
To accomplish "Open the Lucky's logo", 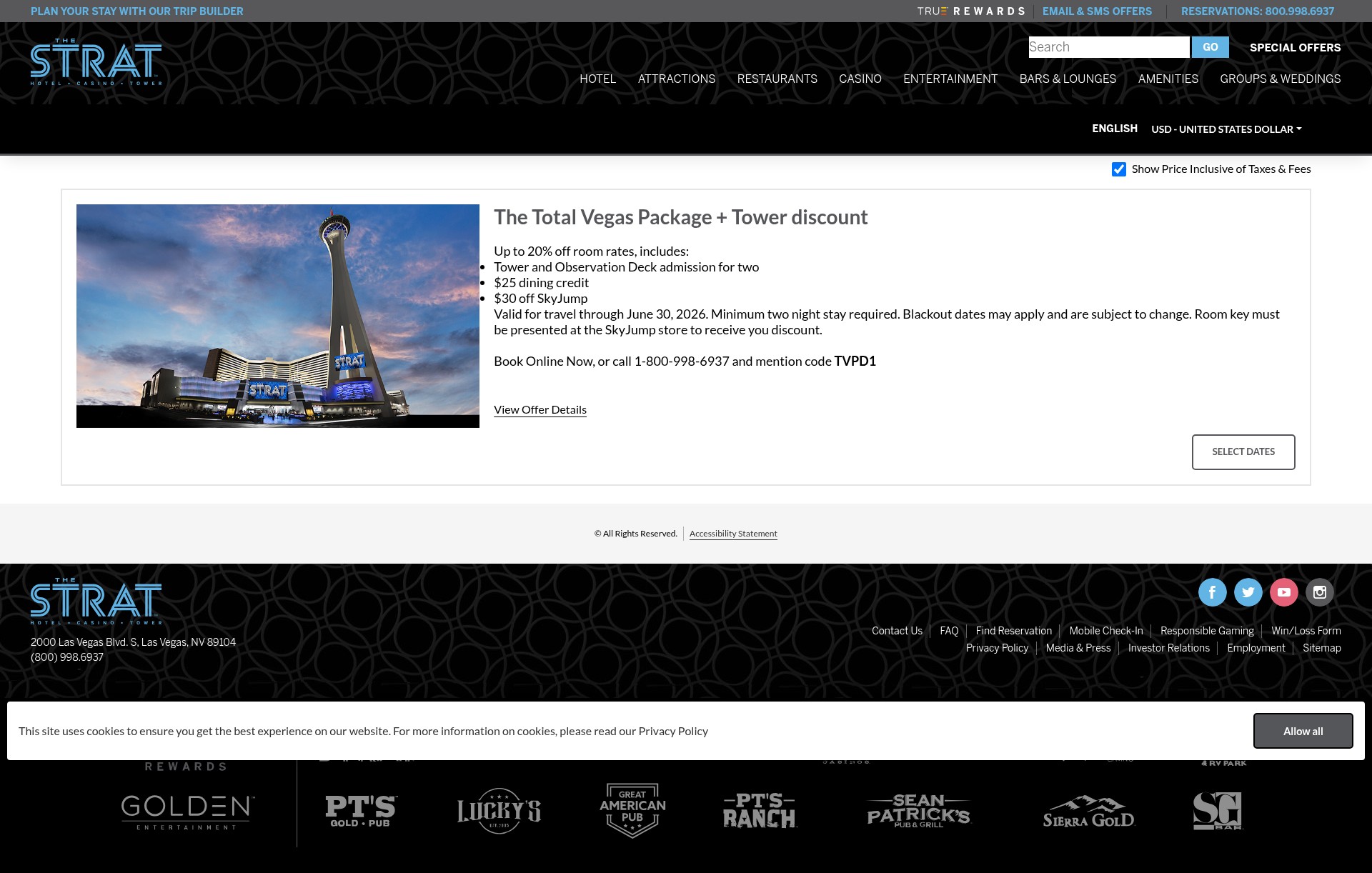I will click(x=499, y=811).
